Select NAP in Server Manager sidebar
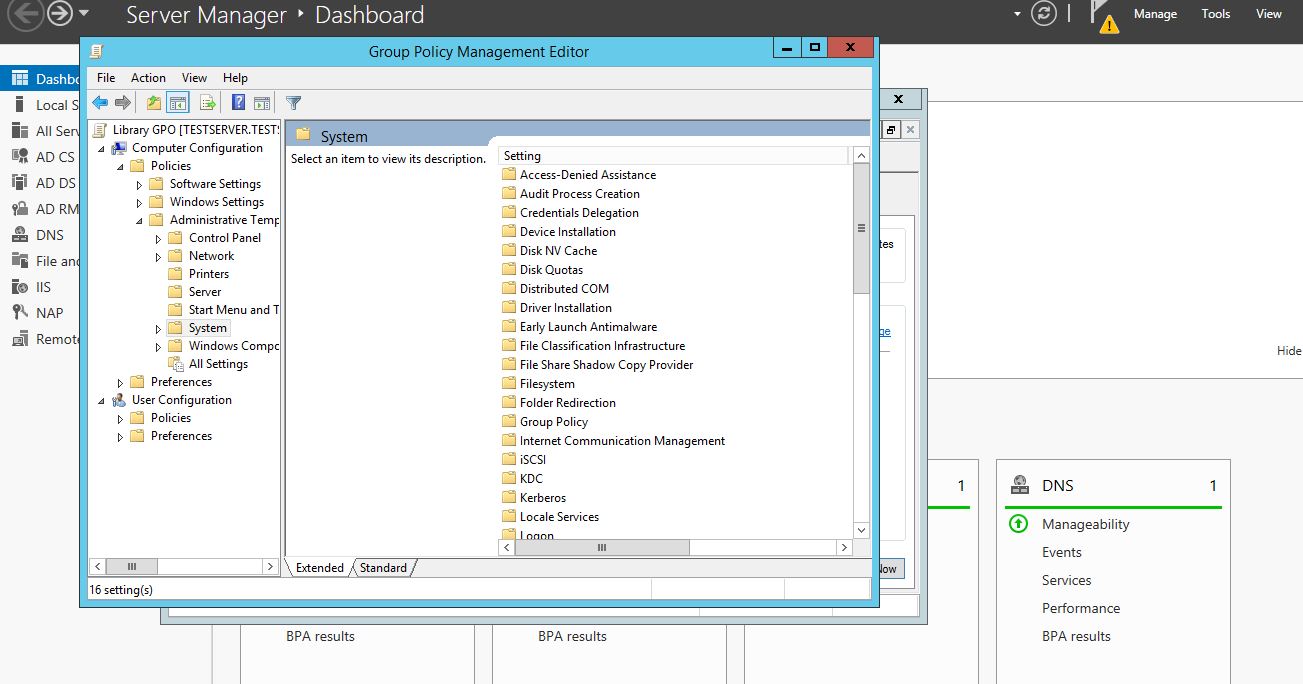Viewport: 1303px width, 684px height. point(49,313)
